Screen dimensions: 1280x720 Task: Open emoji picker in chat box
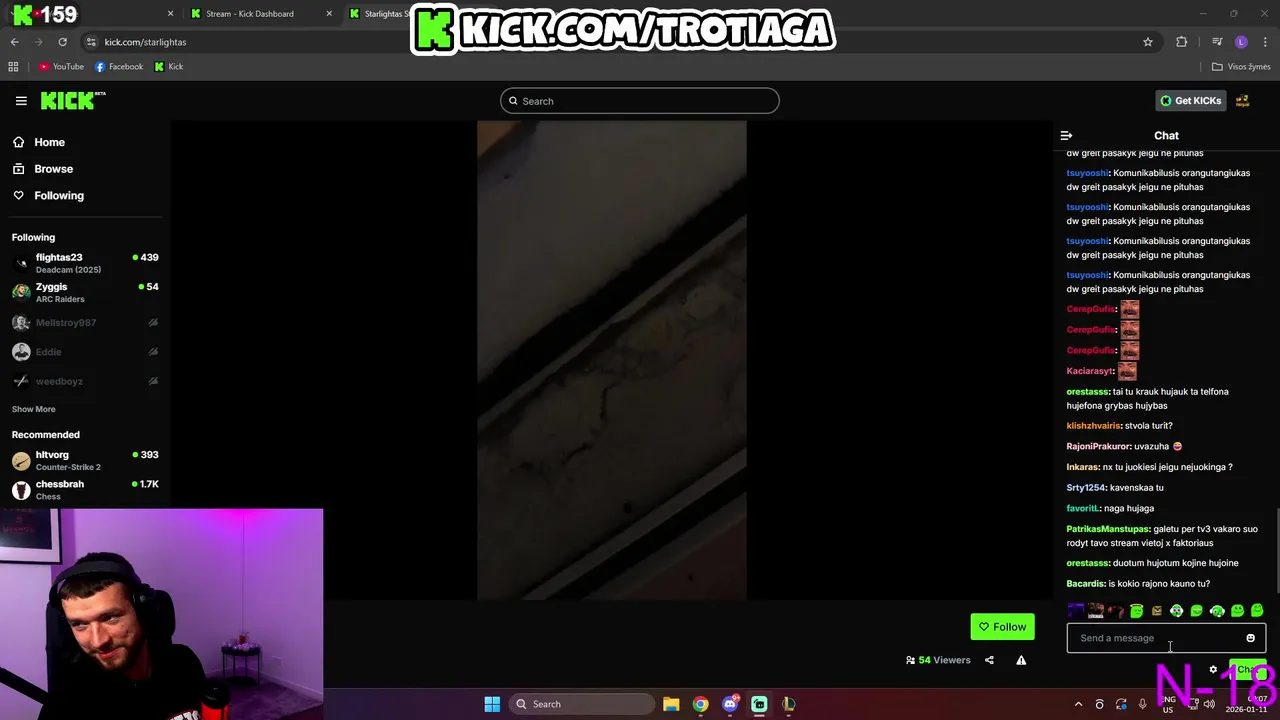(x=1250, y=638)
